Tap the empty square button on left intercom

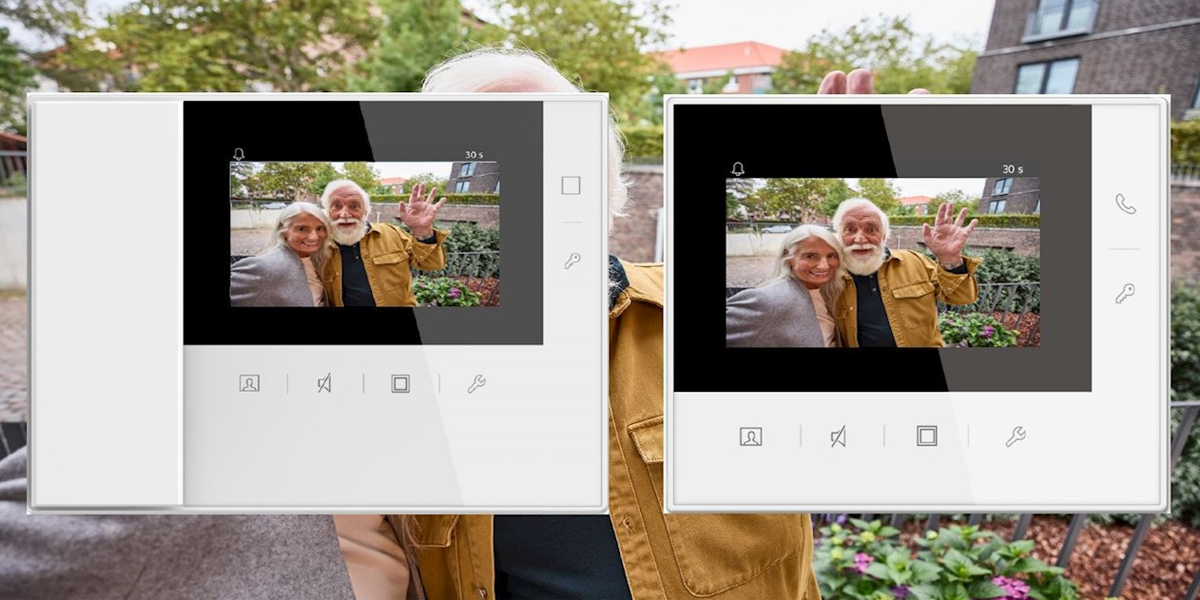pyautogui.click(x=570, y=185)
